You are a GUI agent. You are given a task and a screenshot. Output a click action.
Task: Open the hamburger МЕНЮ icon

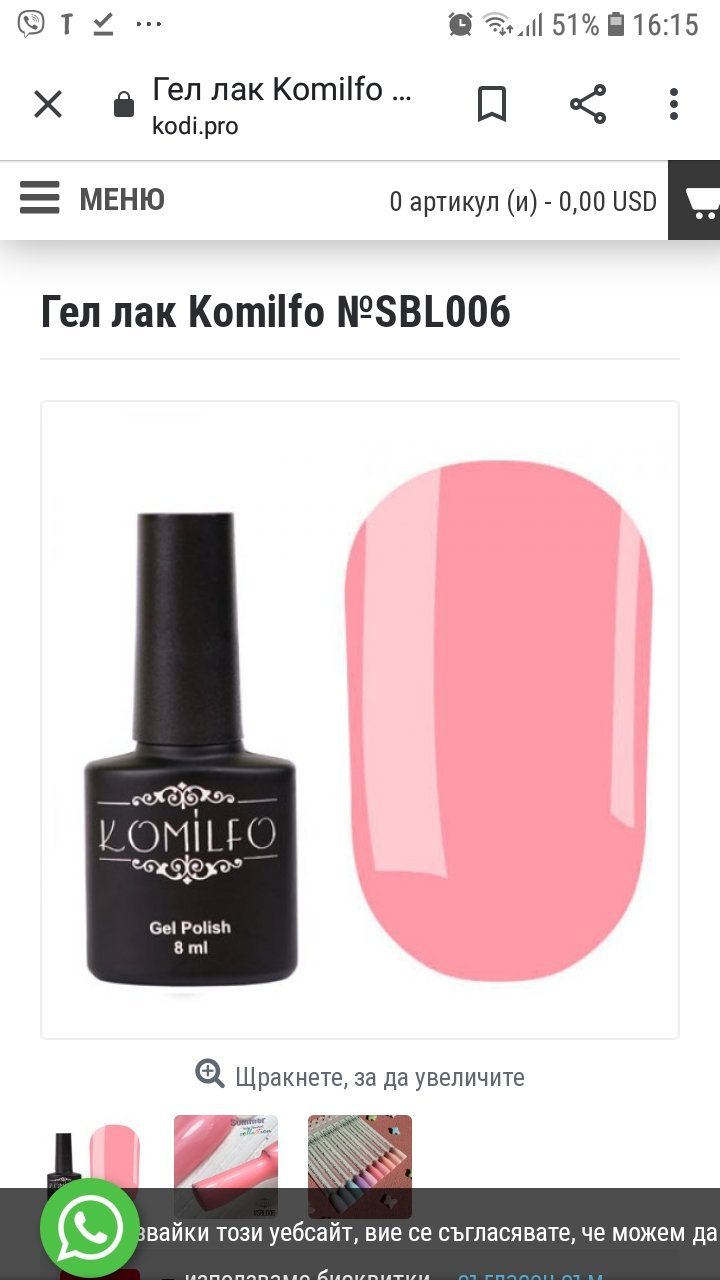click(x=40, y=198)
